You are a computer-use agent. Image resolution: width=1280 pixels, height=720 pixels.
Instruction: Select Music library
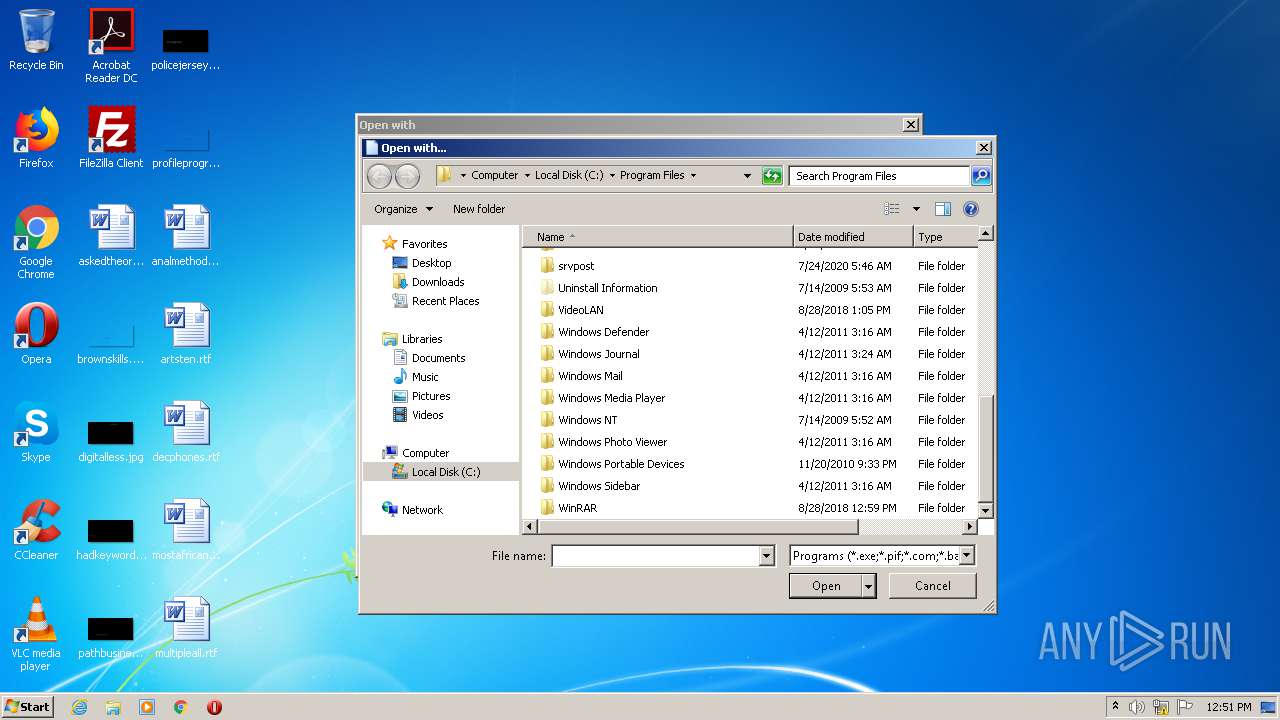pyautogui.click(x=425, y=377)
